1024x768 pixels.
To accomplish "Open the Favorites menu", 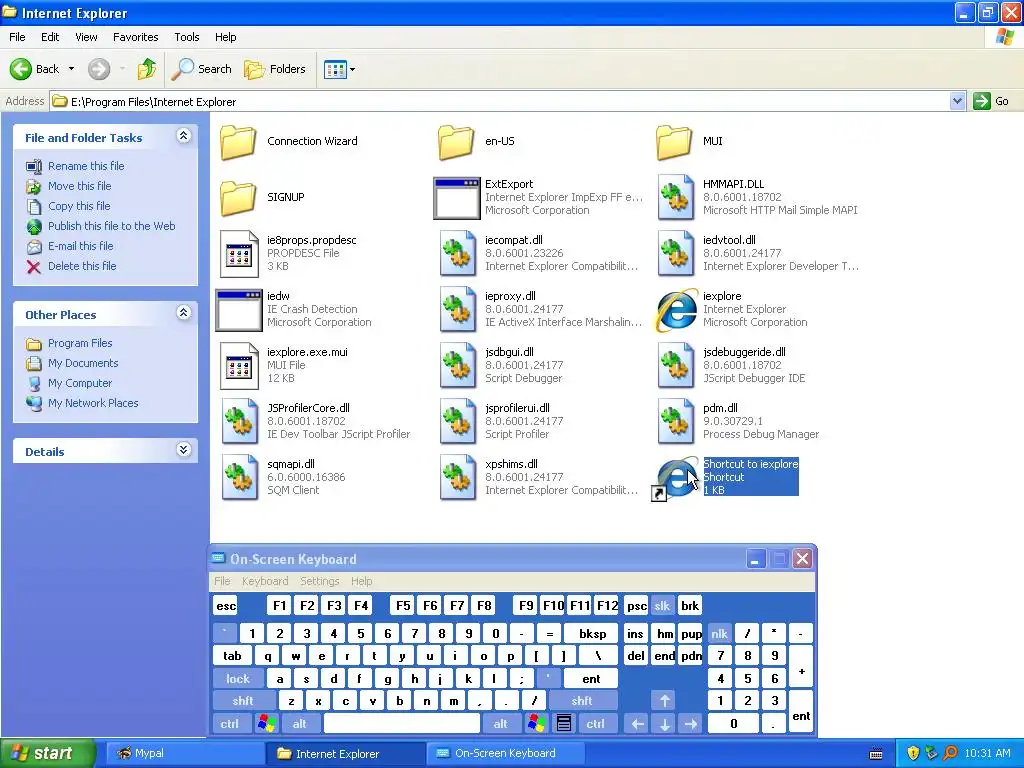I will pyautogui.click(x=135, y=37).
